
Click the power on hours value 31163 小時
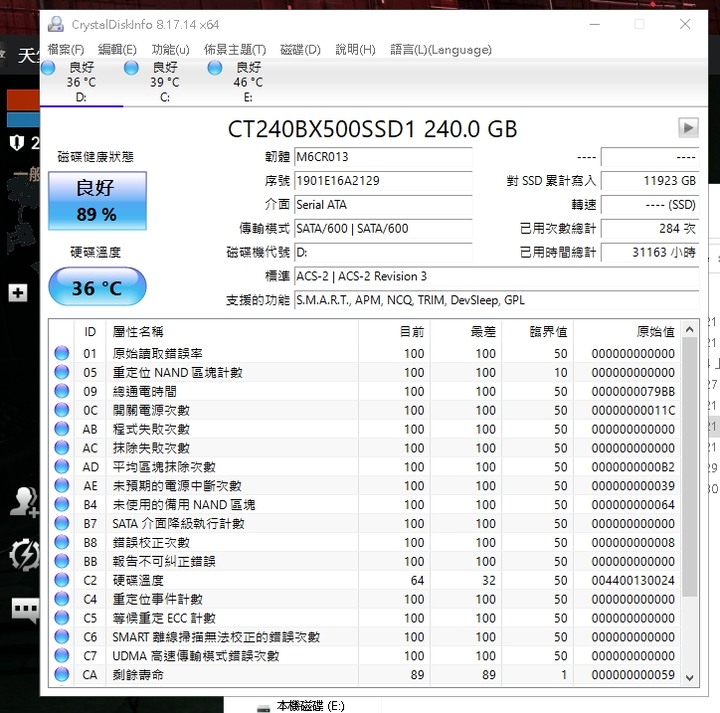650,253
